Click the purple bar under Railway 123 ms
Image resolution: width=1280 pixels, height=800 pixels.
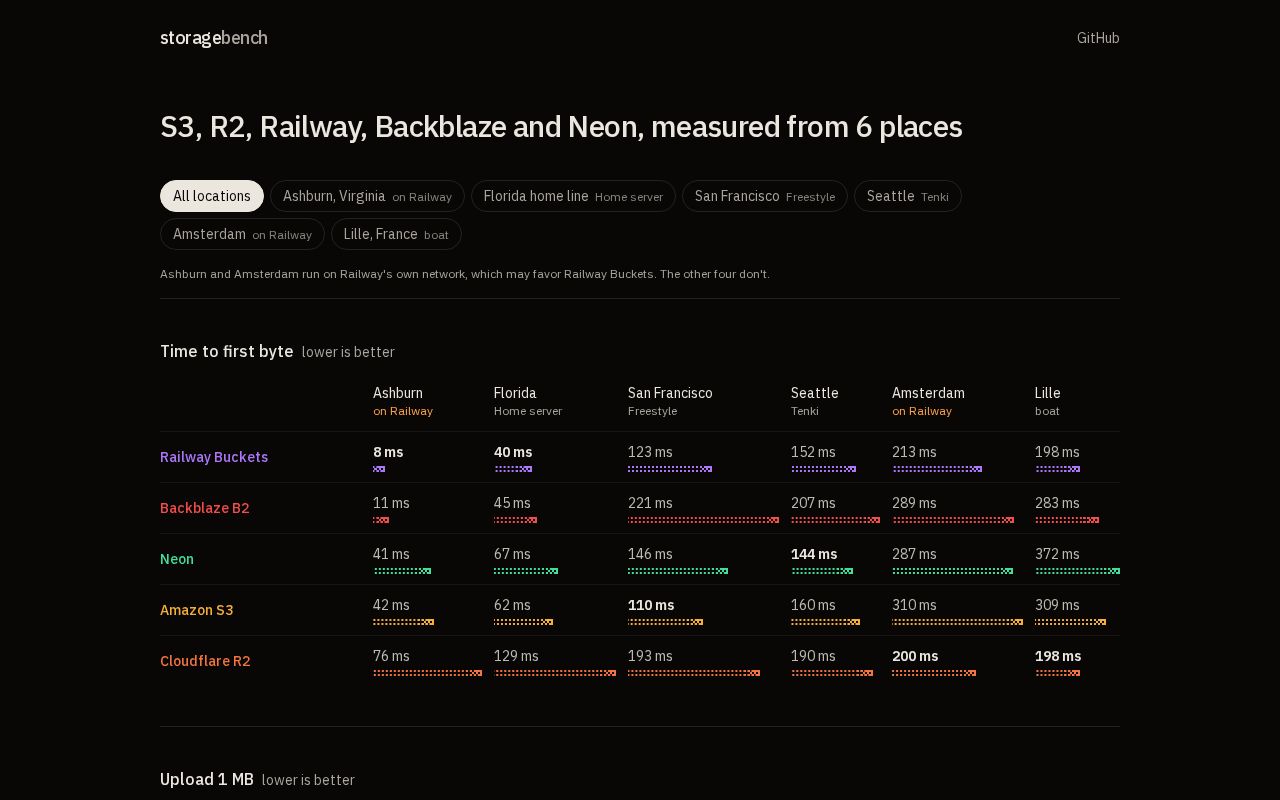pyautogui.click(x=670, y=469)
